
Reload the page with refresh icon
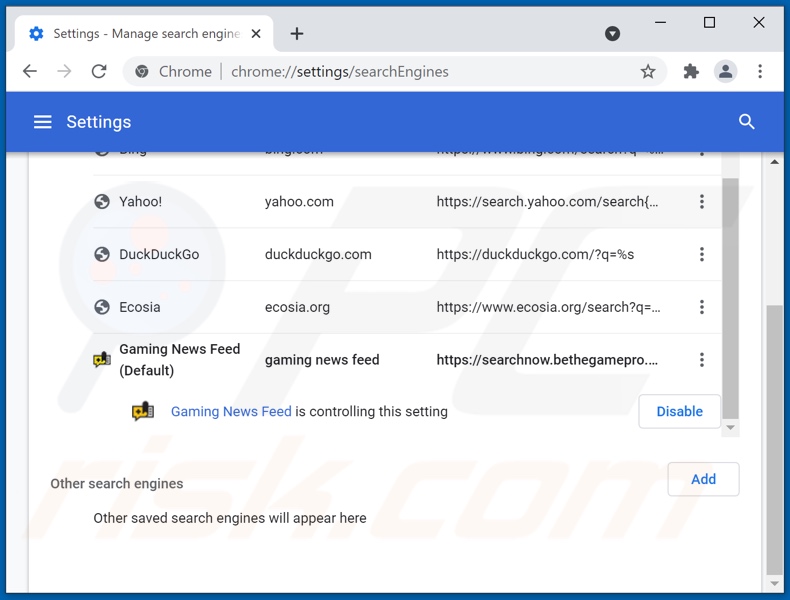tap(99, 72)
